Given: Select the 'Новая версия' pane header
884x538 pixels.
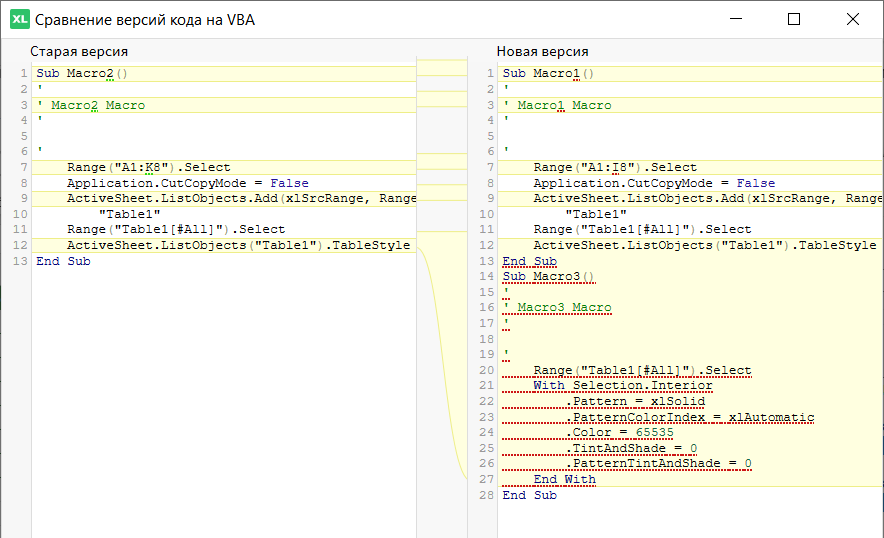Looking at the screenshot, I should pyautogui.click(x=543, y=51).
